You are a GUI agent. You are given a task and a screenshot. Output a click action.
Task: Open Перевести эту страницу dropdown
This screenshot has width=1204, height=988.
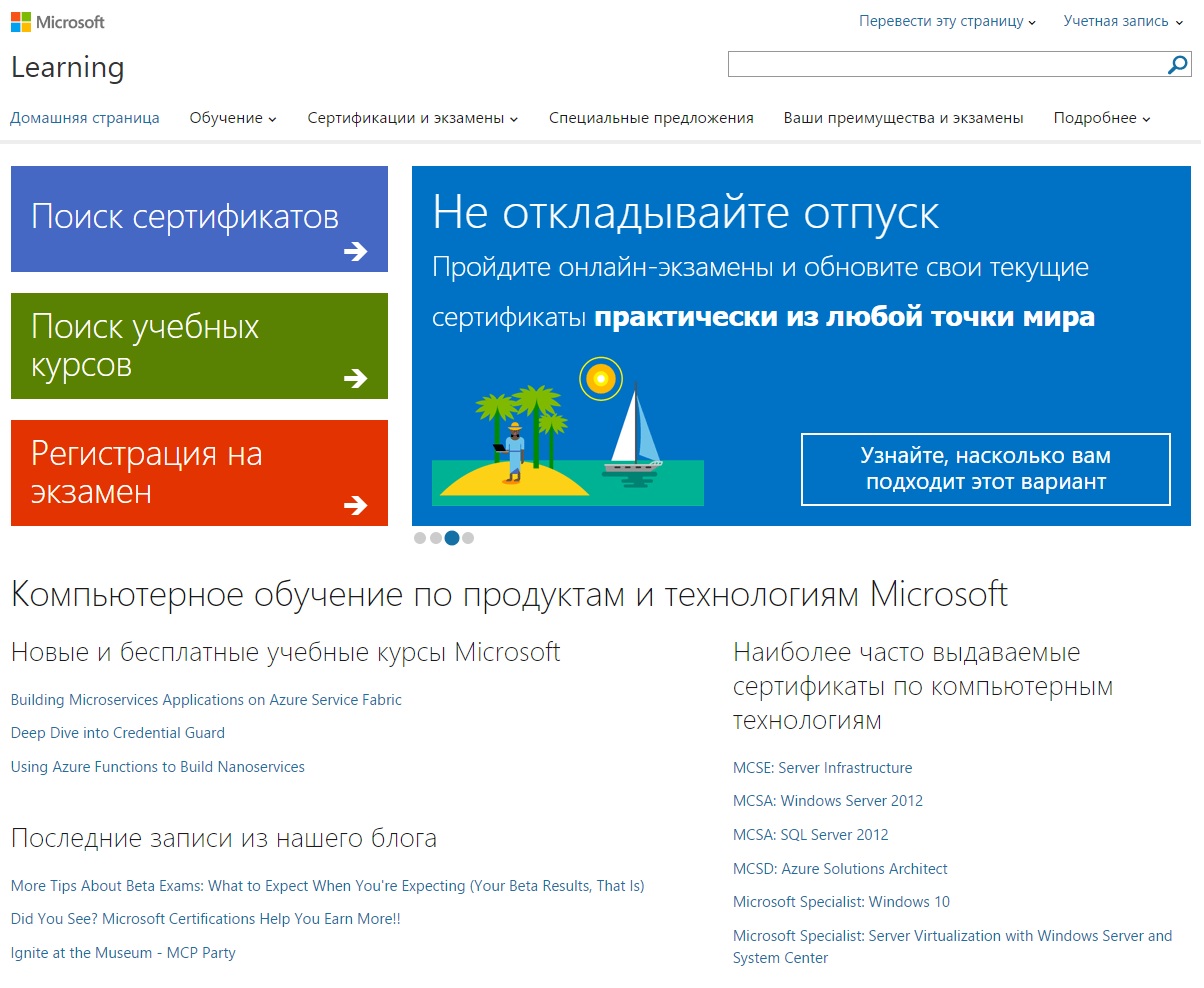click(947, 21)
